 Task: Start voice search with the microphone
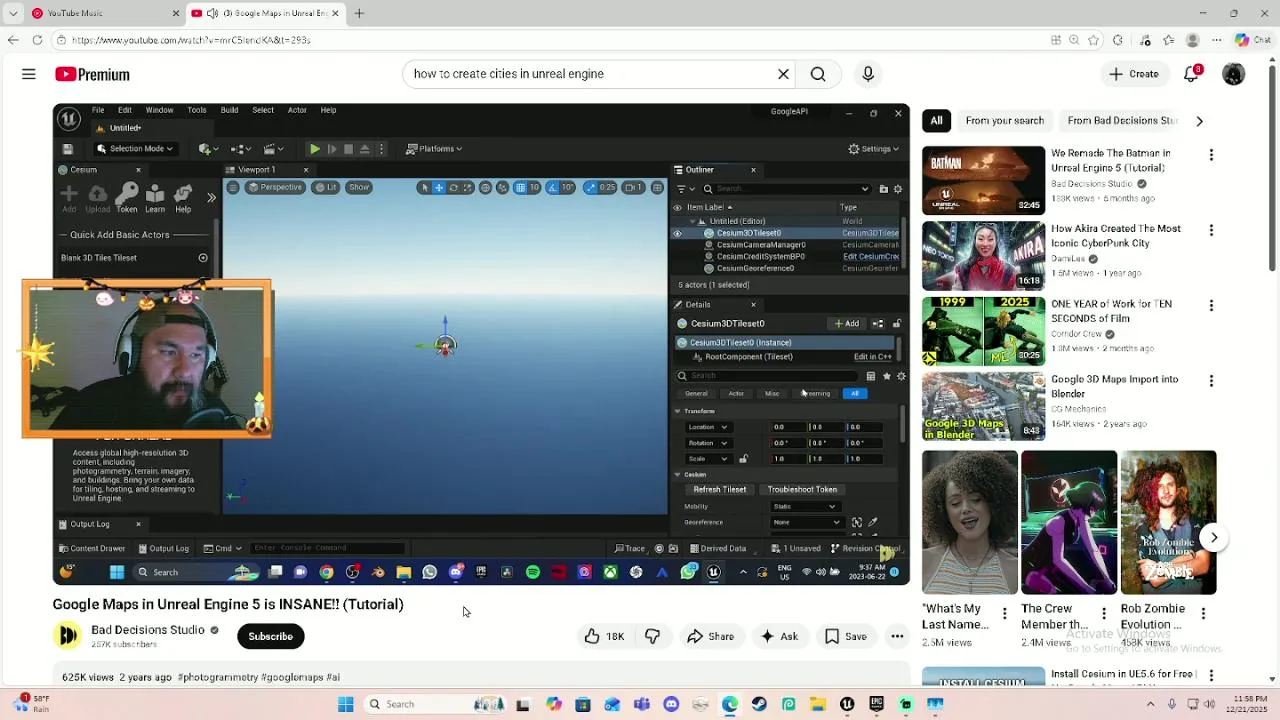[x=868, y=74]
